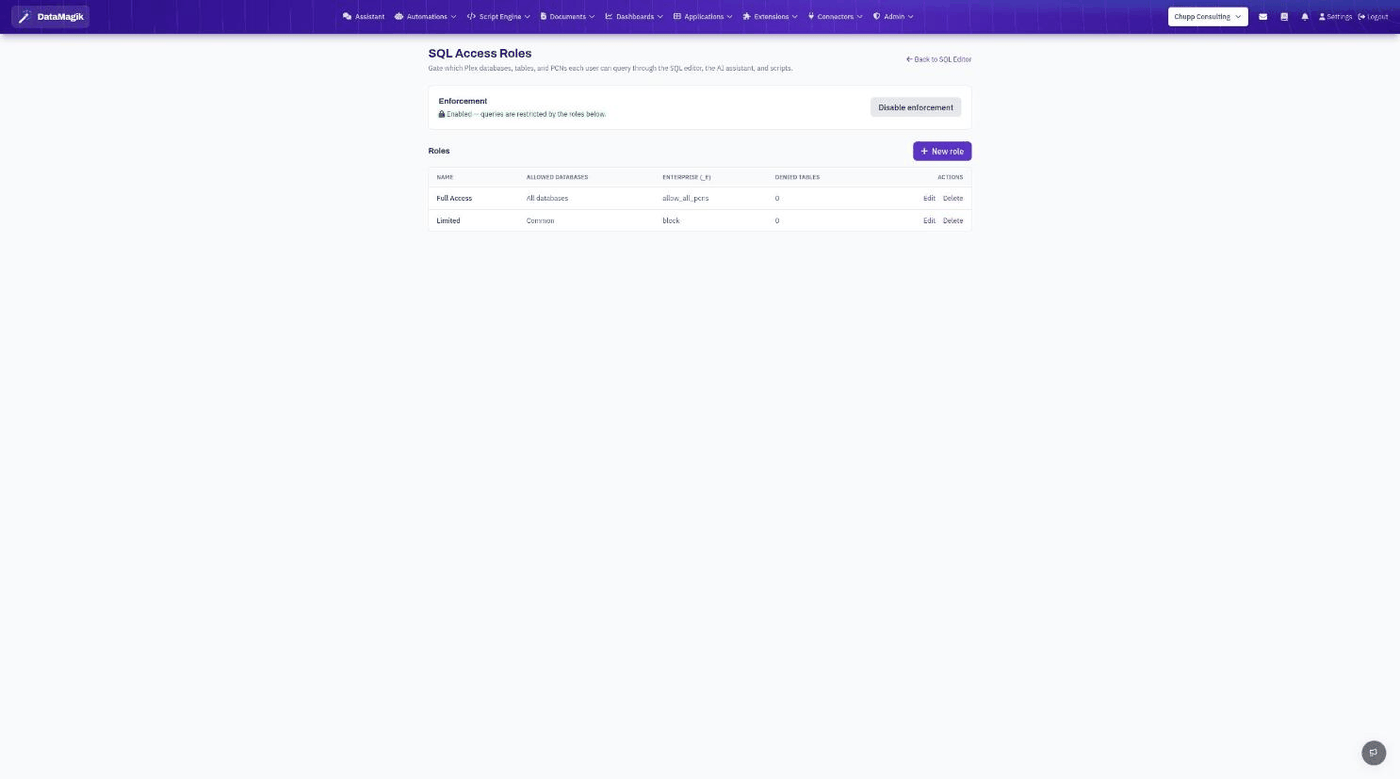This screenshot has height=779, width=1400.
Task: Open the feedback chat bubble icon
Action: coord(1374,753)
